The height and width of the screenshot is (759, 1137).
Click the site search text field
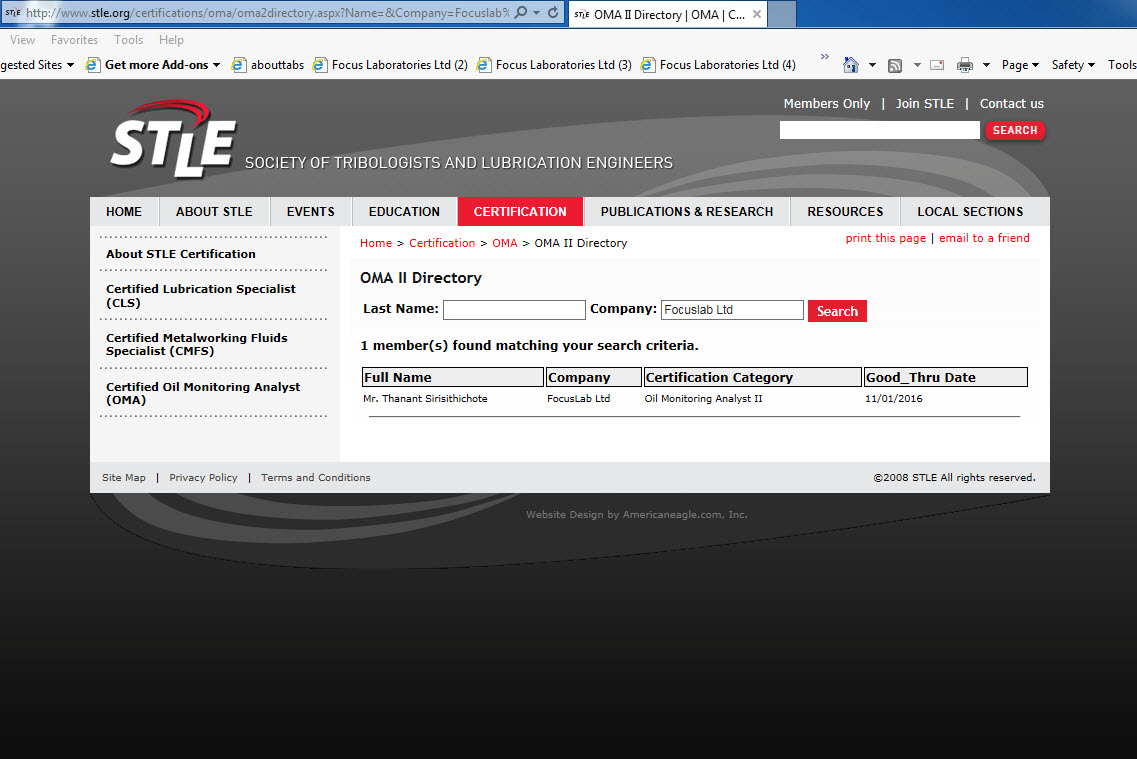pyautogui.click(x=880, y=130)
